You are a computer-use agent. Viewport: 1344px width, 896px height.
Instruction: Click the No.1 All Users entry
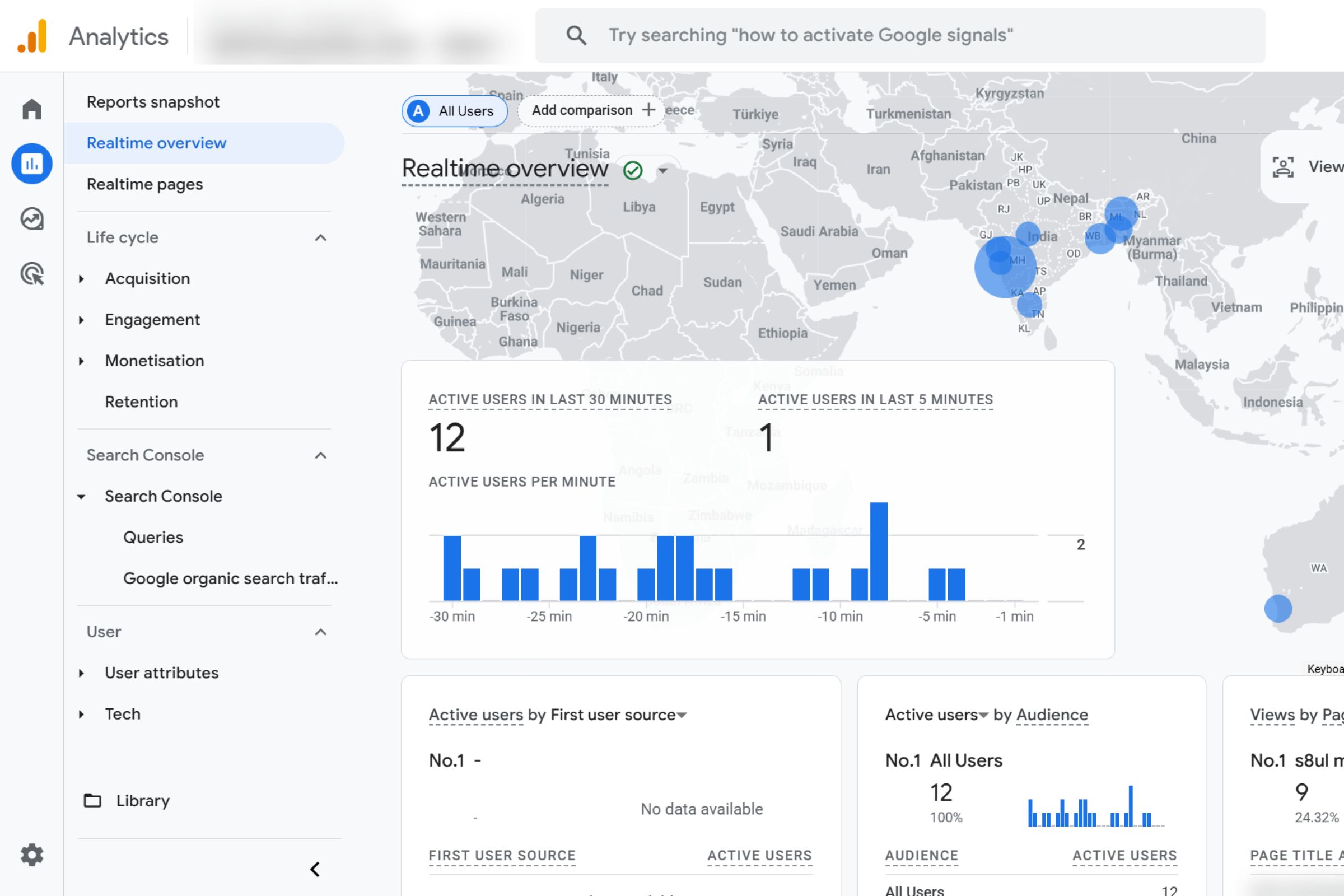click(944, 760)
